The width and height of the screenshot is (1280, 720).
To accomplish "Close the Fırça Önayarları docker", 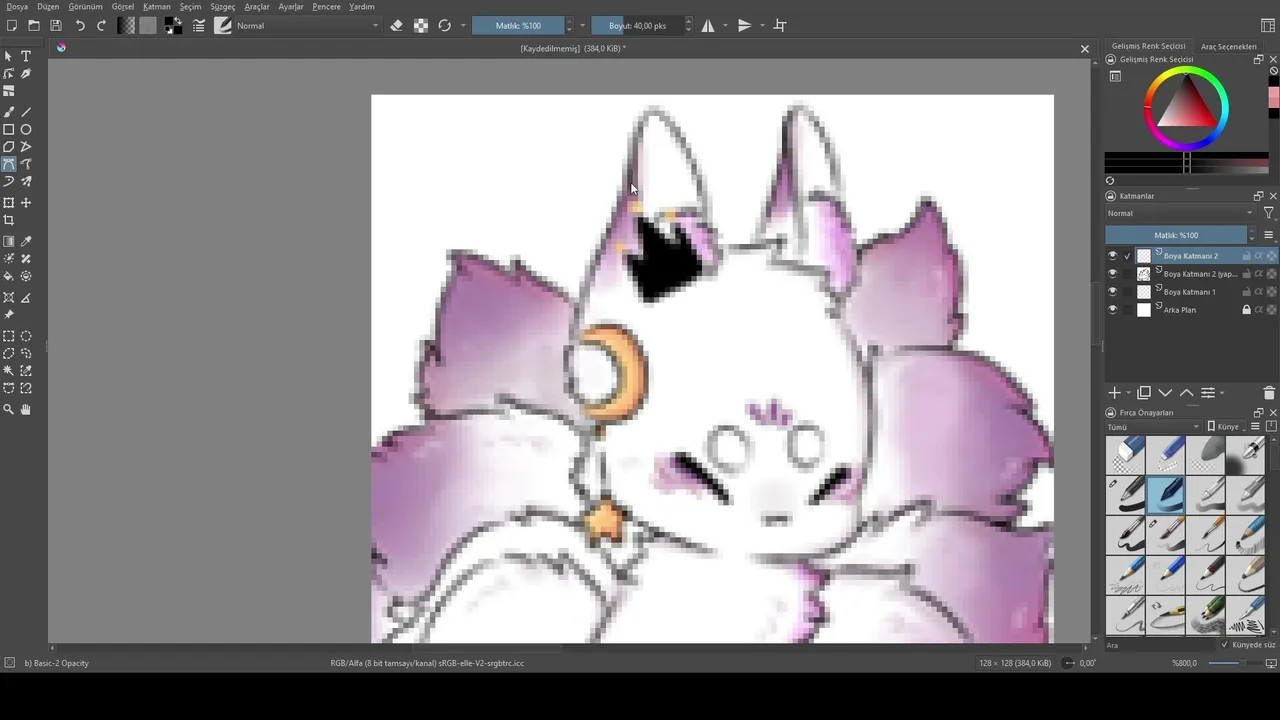I will tap(1273, 412).
